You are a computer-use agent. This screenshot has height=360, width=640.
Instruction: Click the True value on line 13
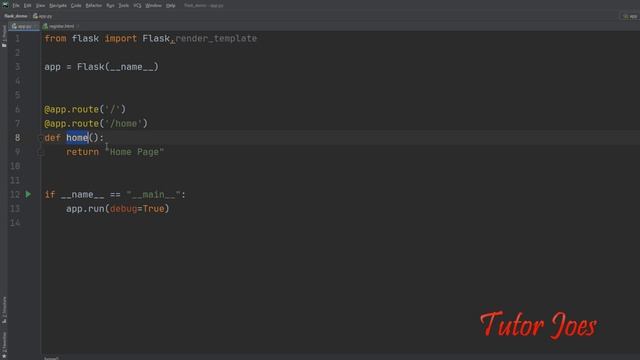[x=153, y=209]
